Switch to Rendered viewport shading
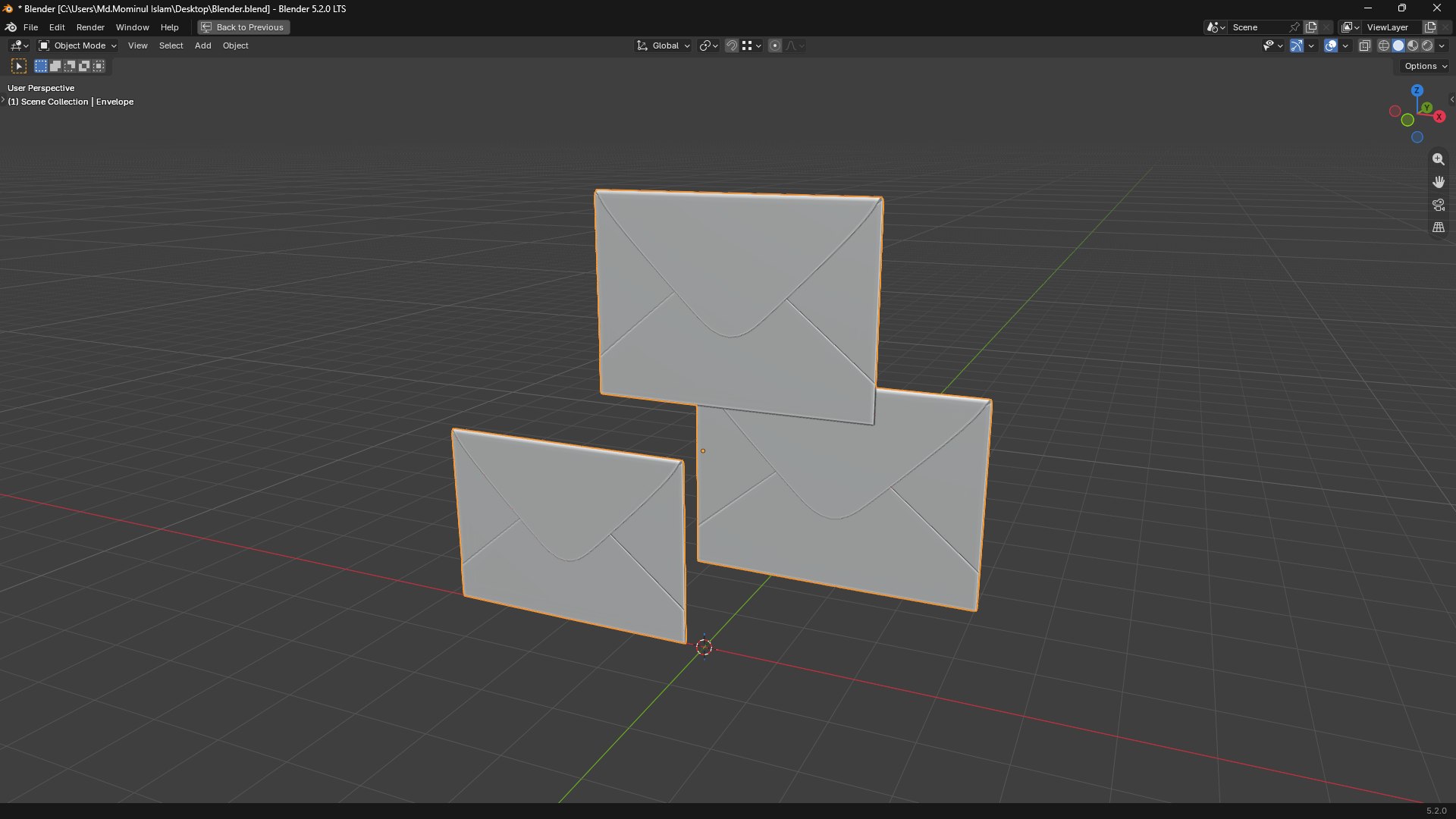This screenshot has height=819, width=1456. point(1427,45)
